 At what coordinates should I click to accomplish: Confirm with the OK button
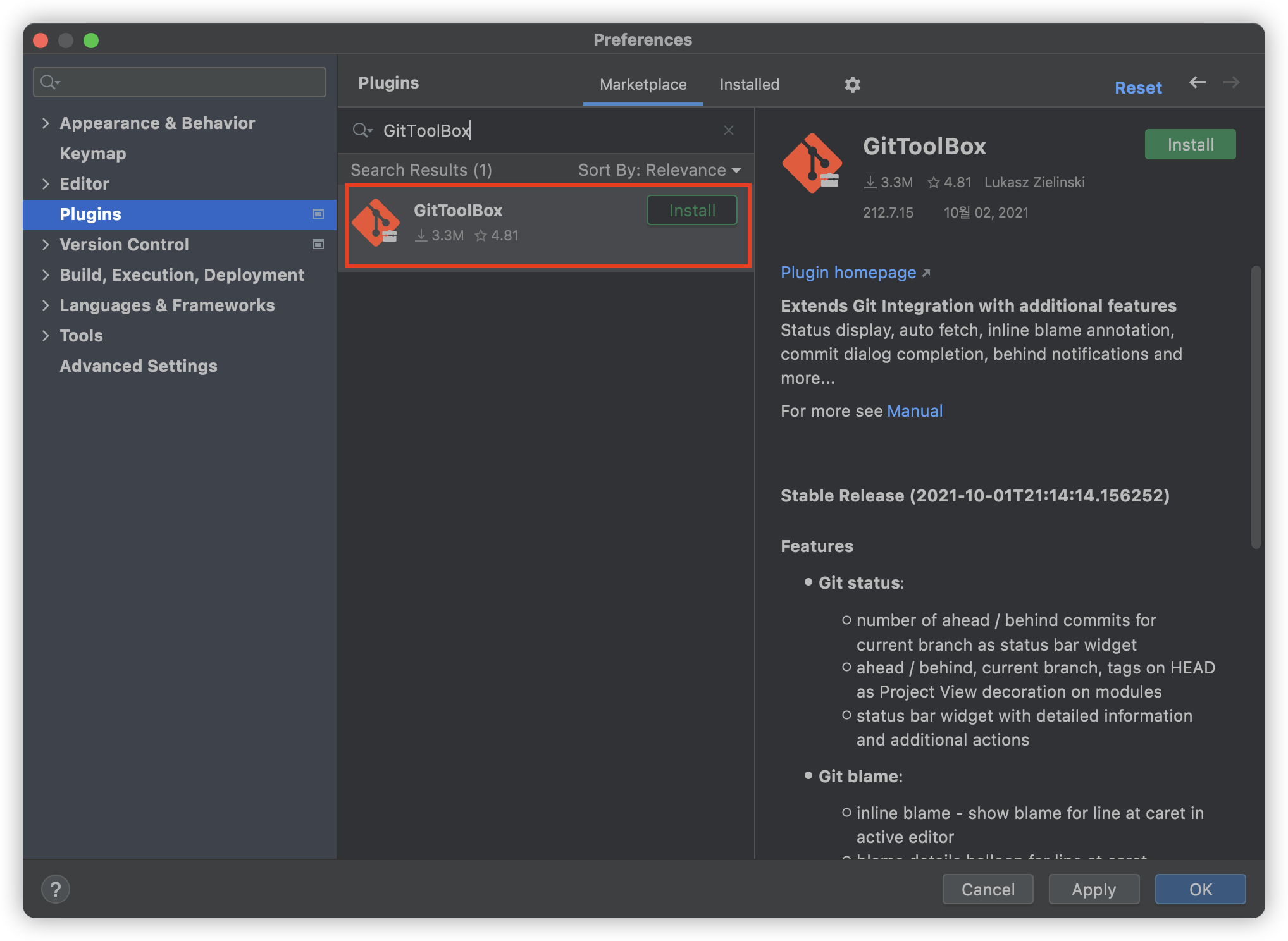tap(1200, 889)
